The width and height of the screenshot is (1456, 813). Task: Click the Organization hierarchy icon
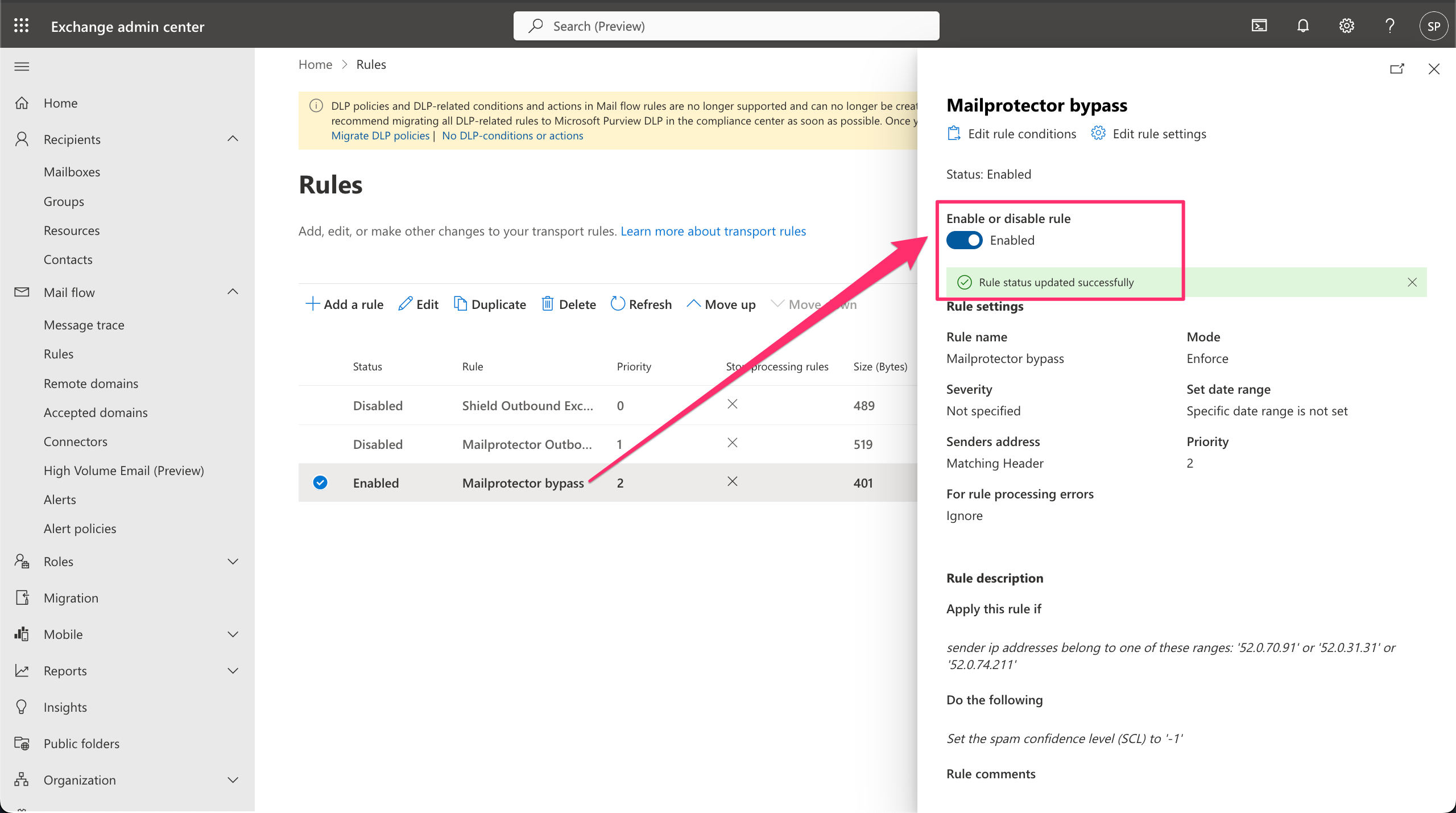point(22,780)
